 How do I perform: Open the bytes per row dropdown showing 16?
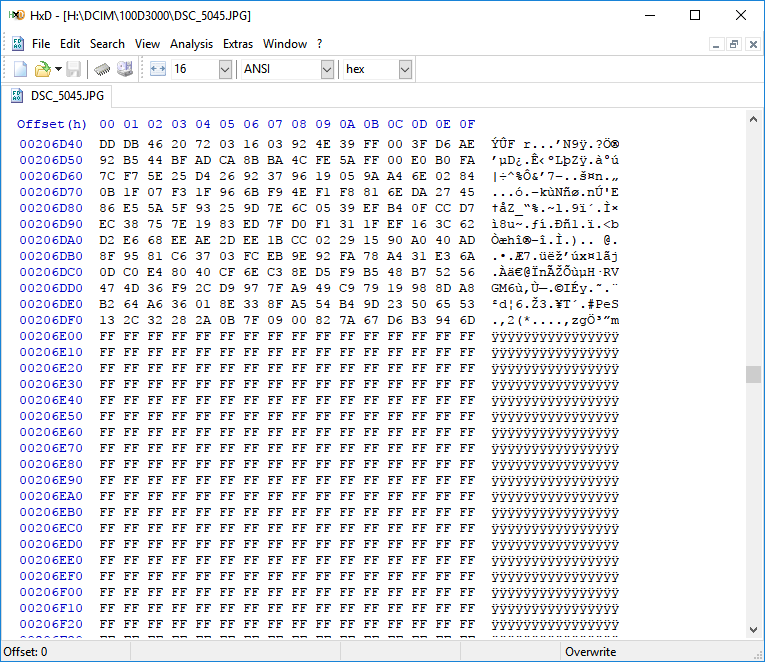click(224, 69)
